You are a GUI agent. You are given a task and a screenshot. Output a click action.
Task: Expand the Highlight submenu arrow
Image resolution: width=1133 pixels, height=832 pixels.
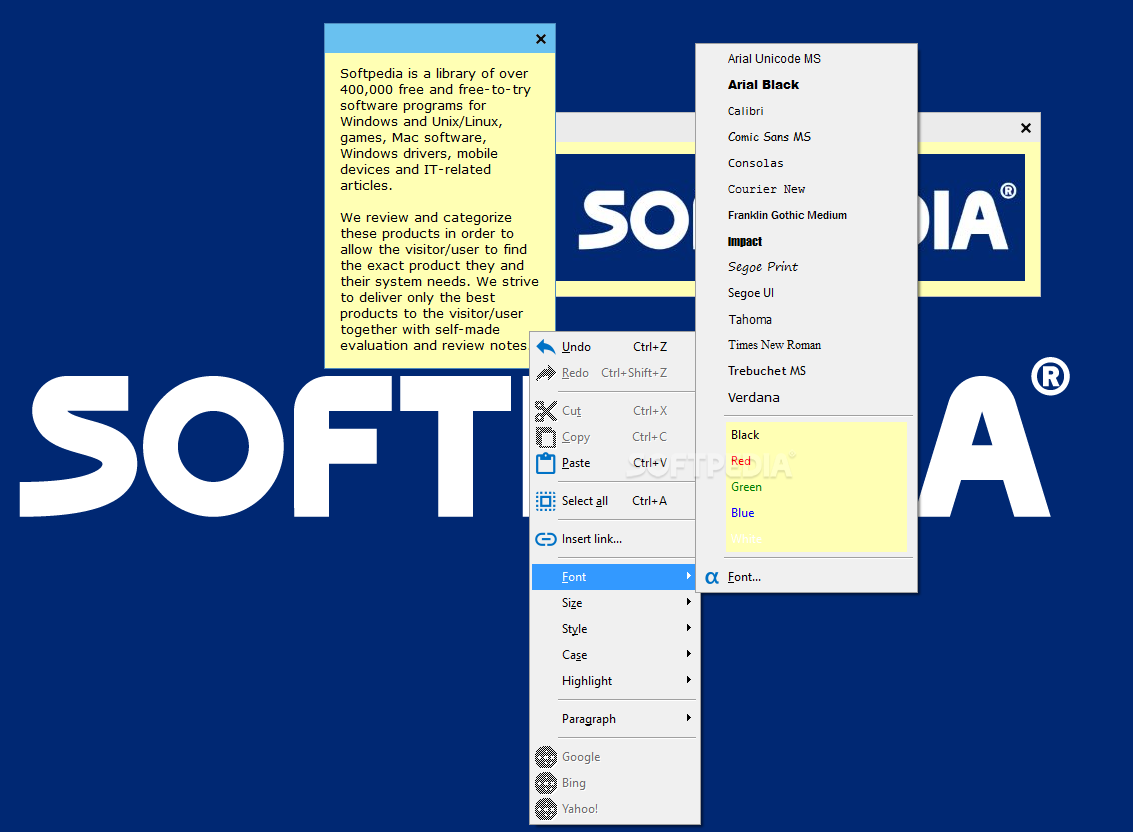tap(689, 680)
